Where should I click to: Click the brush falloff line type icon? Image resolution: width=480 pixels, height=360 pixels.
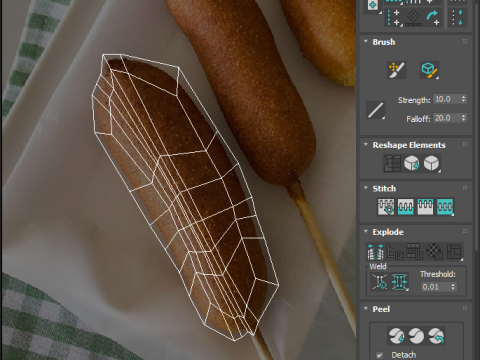(x=376, y=110)
